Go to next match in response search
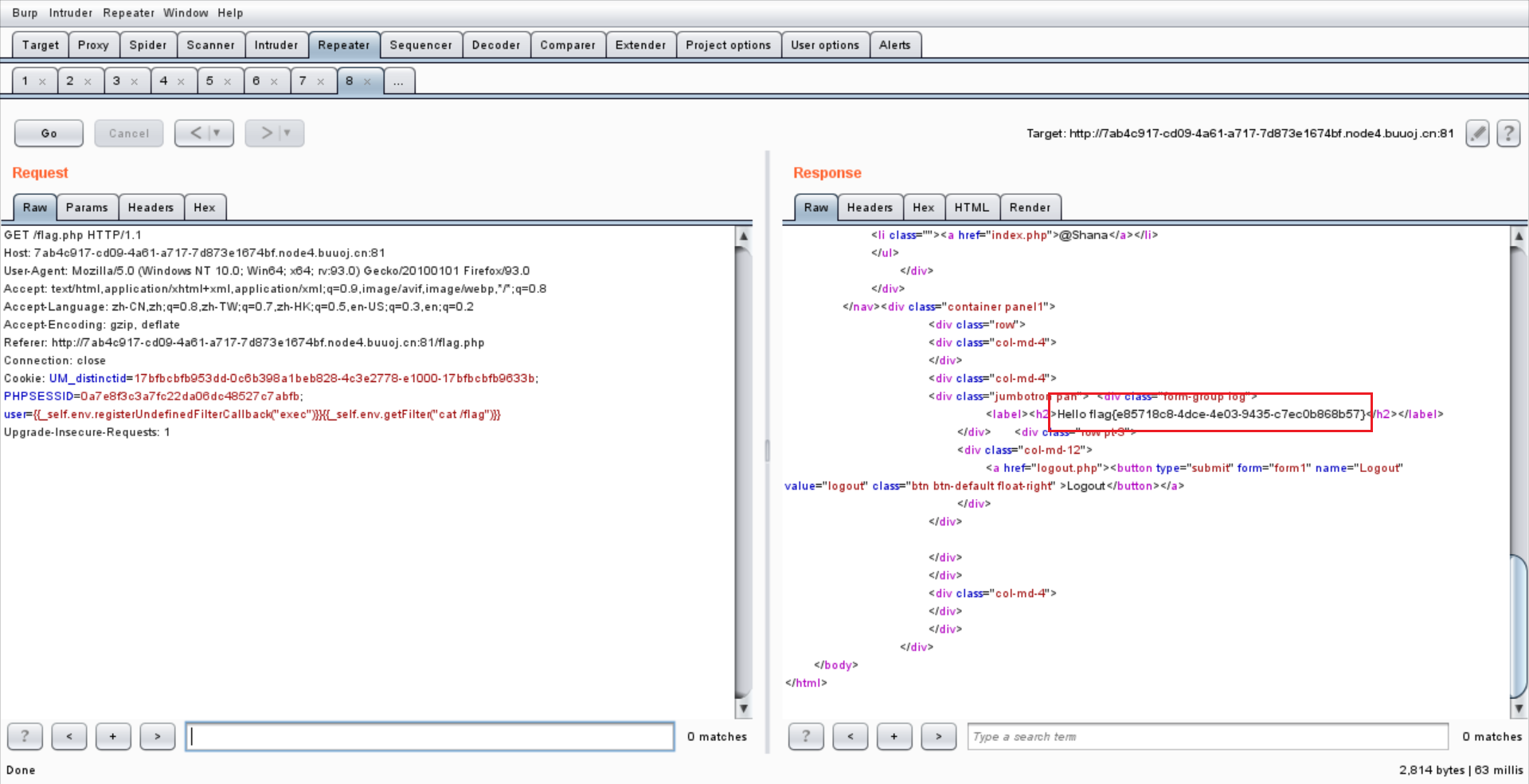The width and height of the screenshot is (1529, 784). (938, 736)
